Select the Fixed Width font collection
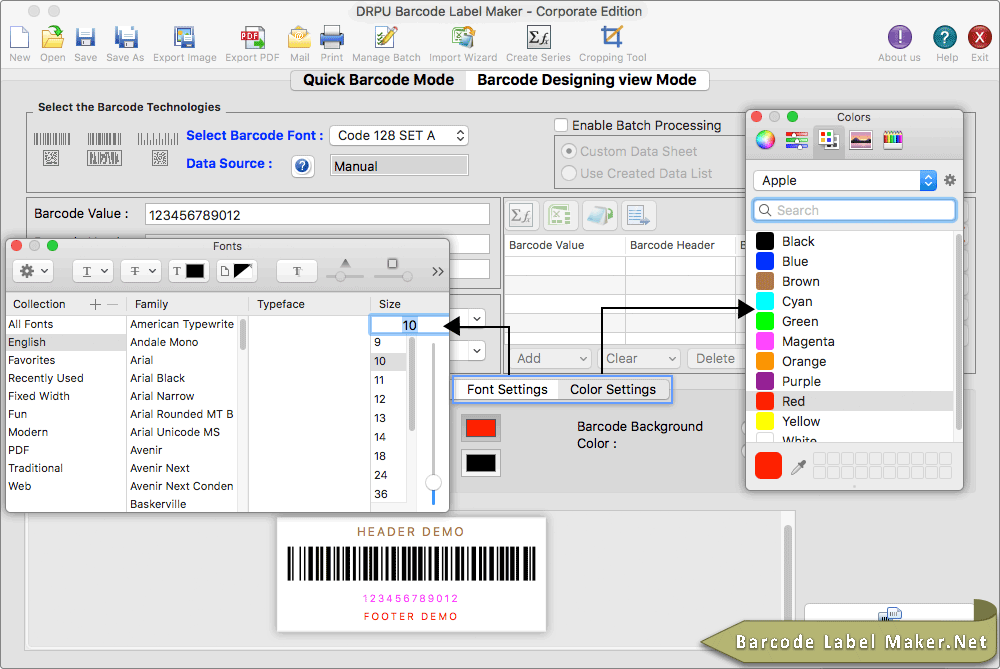This screenshot has height=669, width=1000. coord(66,396)
